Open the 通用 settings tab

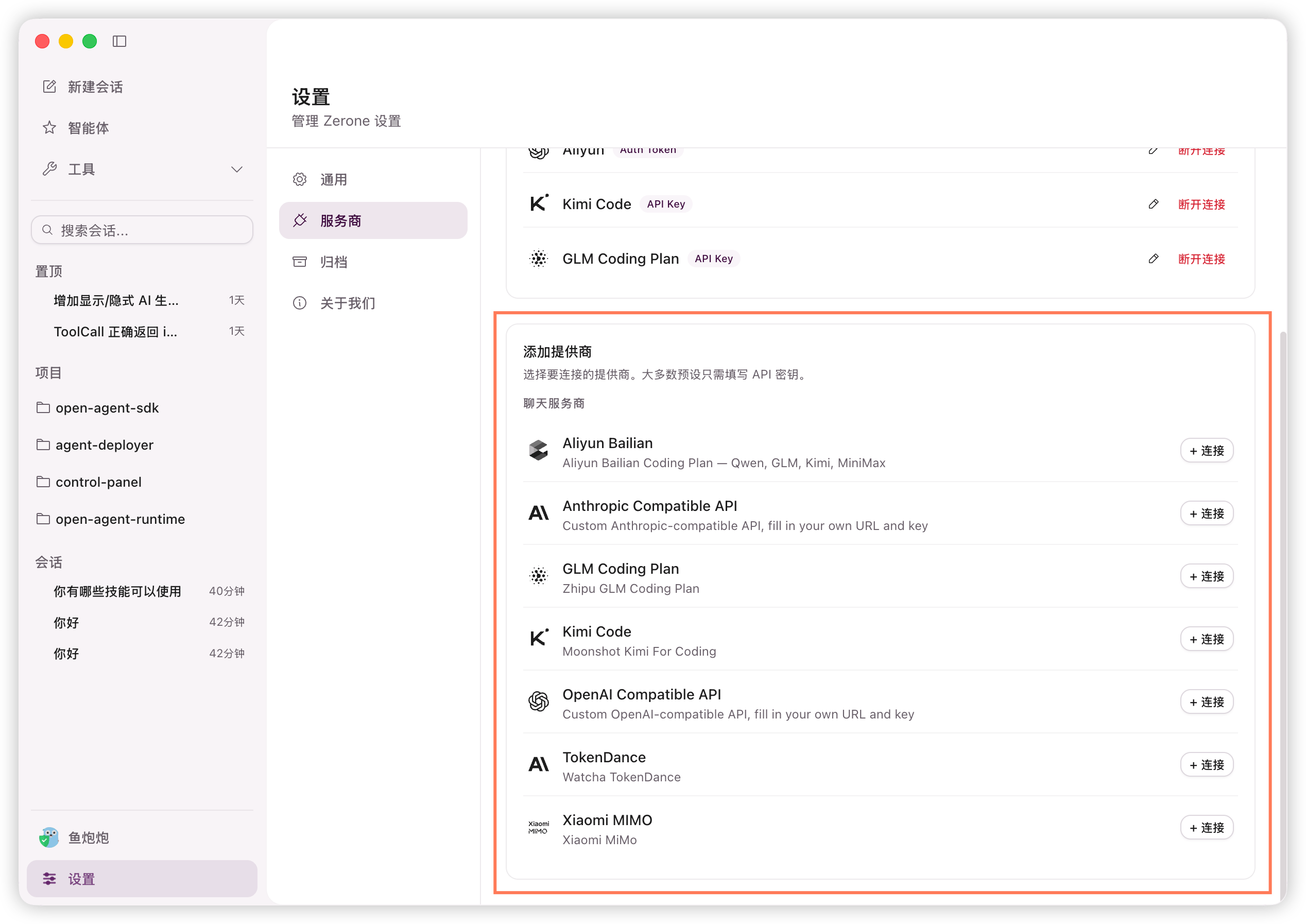click(373, 180)
